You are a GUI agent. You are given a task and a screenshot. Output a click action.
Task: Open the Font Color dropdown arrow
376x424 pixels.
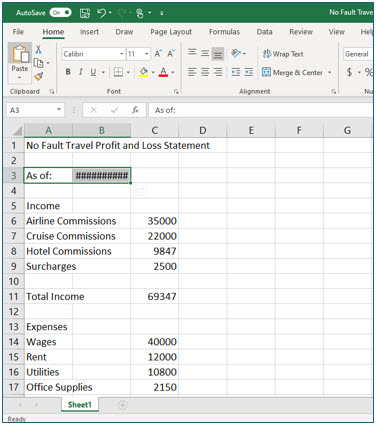click(x=173, y=72)
